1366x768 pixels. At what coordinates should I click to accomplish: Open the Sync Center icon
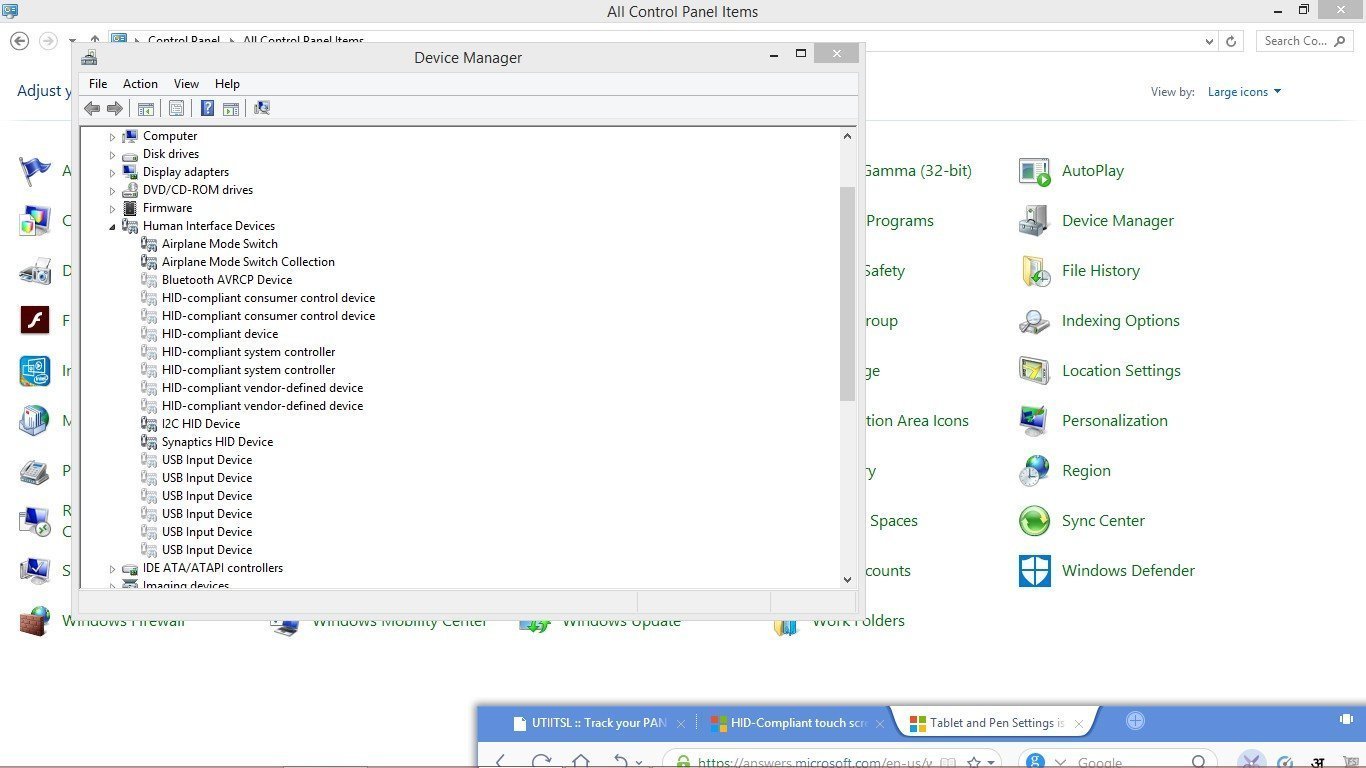click(1034, 521)
